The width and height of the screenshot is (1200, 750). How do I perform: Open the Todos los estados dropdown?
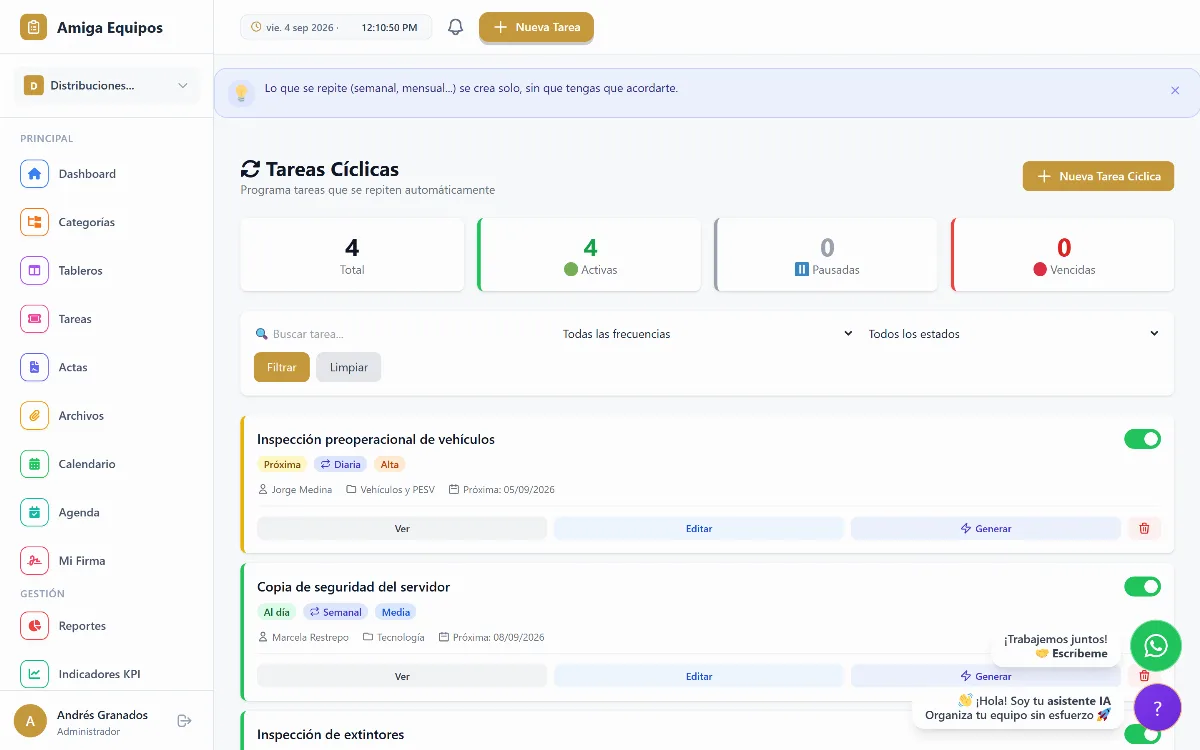(1013, 334)
